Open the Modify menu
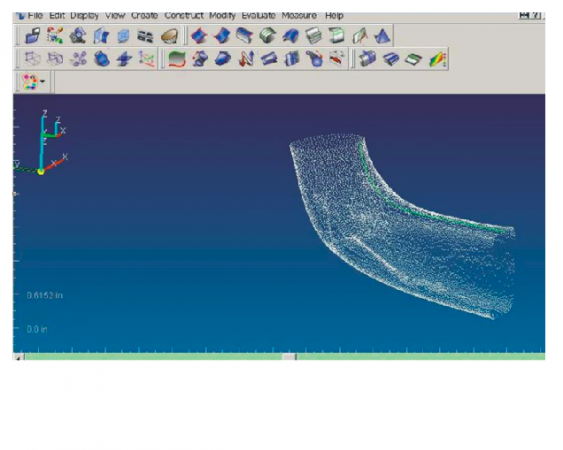Viewport: 563px width, 450px height. (x=222, y=15)
